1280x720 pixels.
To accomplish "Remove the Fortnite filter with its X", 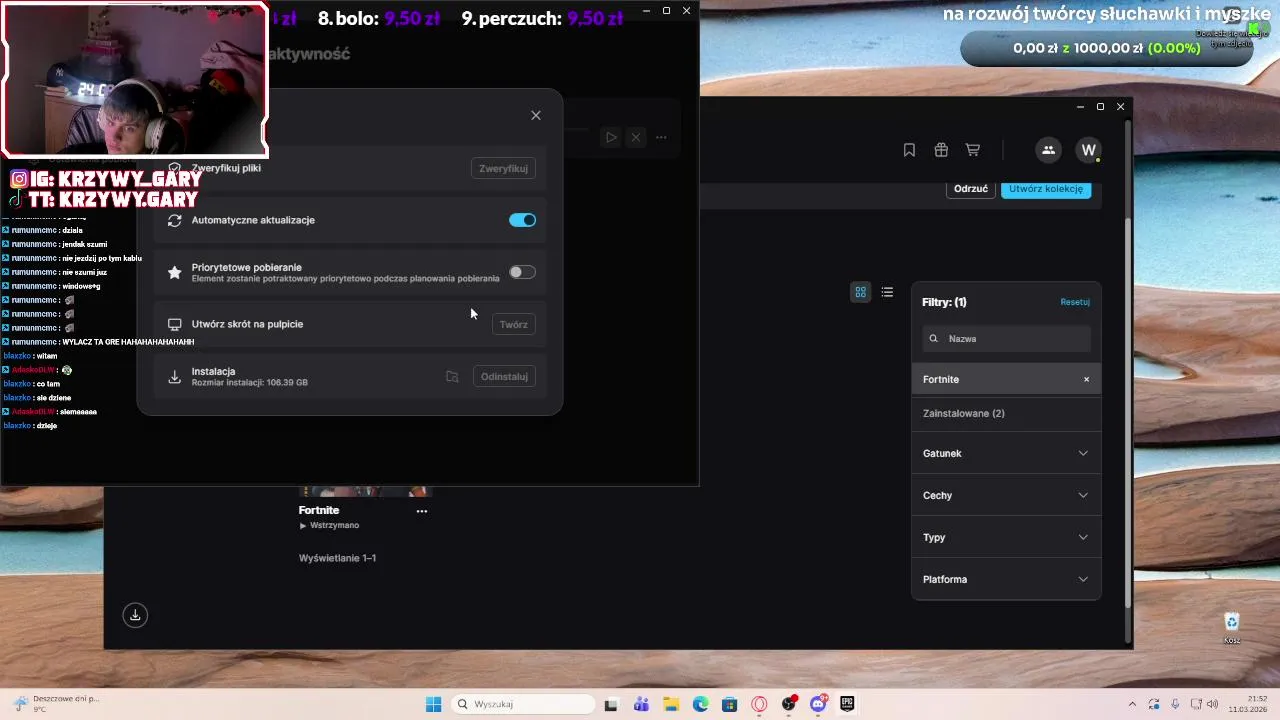I will click(x=1086, y=379).
